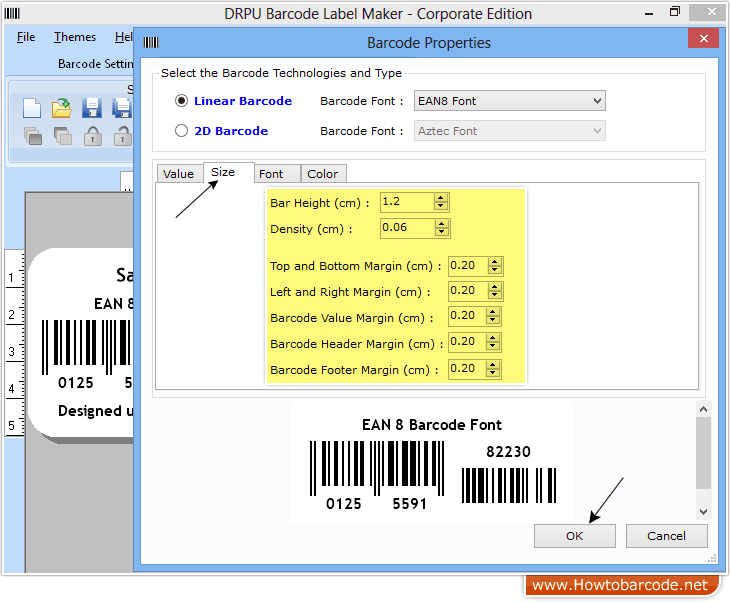This screenshot has height=602, width=730.
Task: Click Barcode Header Margin field
Action: (467, 342)
